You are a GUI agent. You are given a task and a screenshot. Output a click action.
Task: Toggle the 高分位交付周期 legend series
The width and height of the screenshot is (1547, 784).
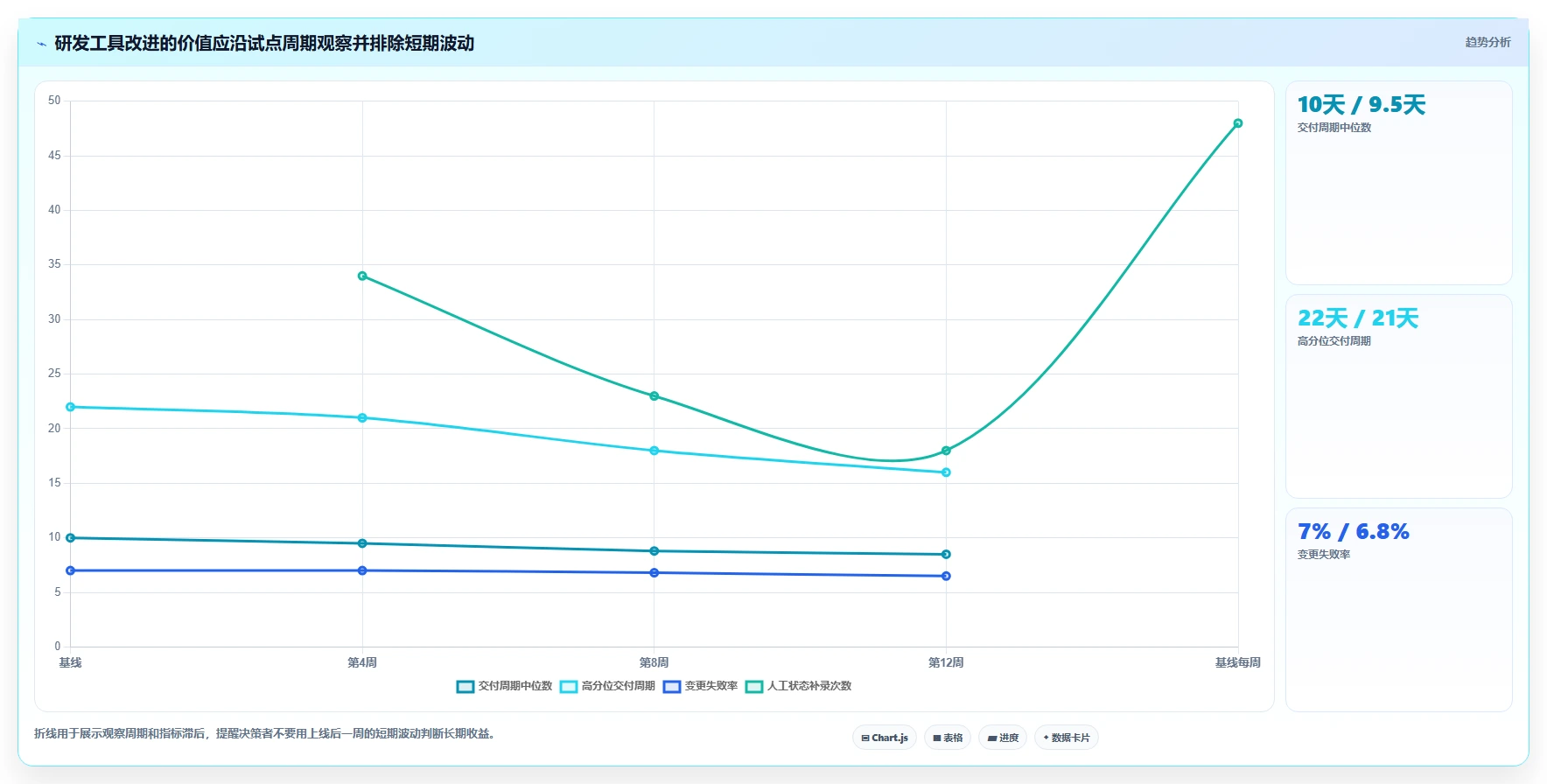(x=607, y=686)
